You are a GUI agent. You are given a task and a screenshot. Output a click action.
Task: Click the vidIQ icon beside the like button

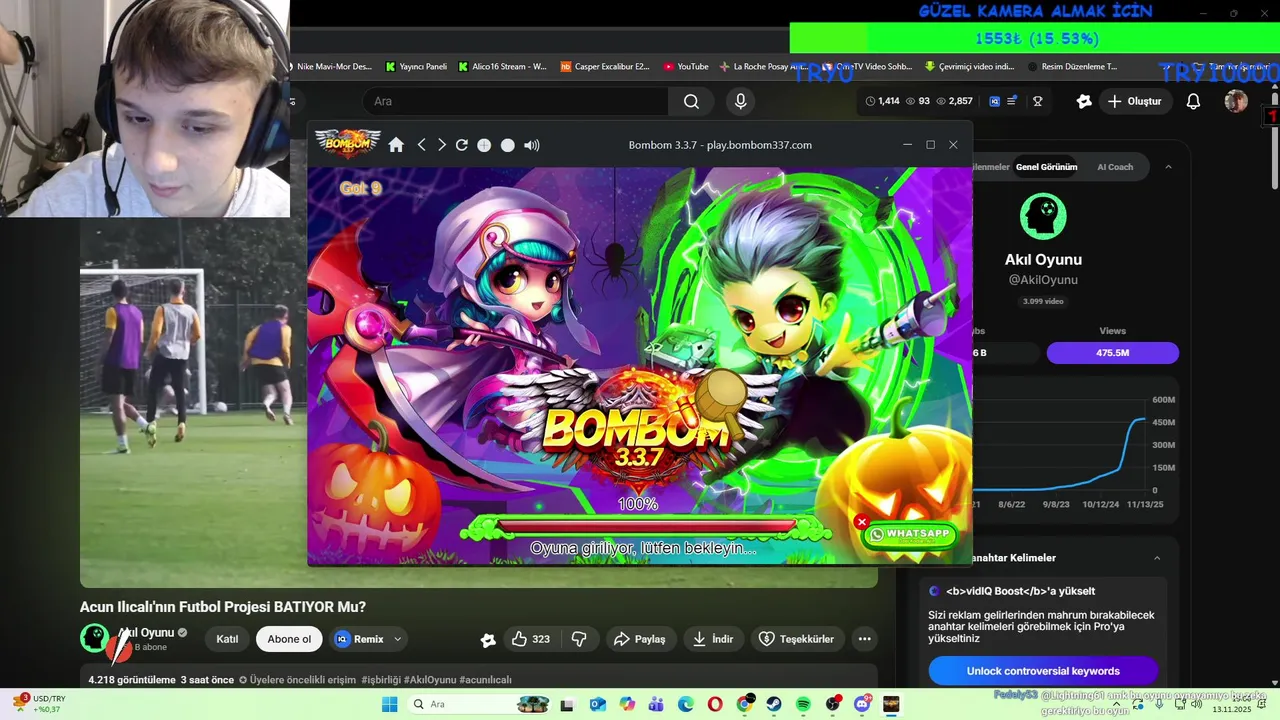point(488,640)
